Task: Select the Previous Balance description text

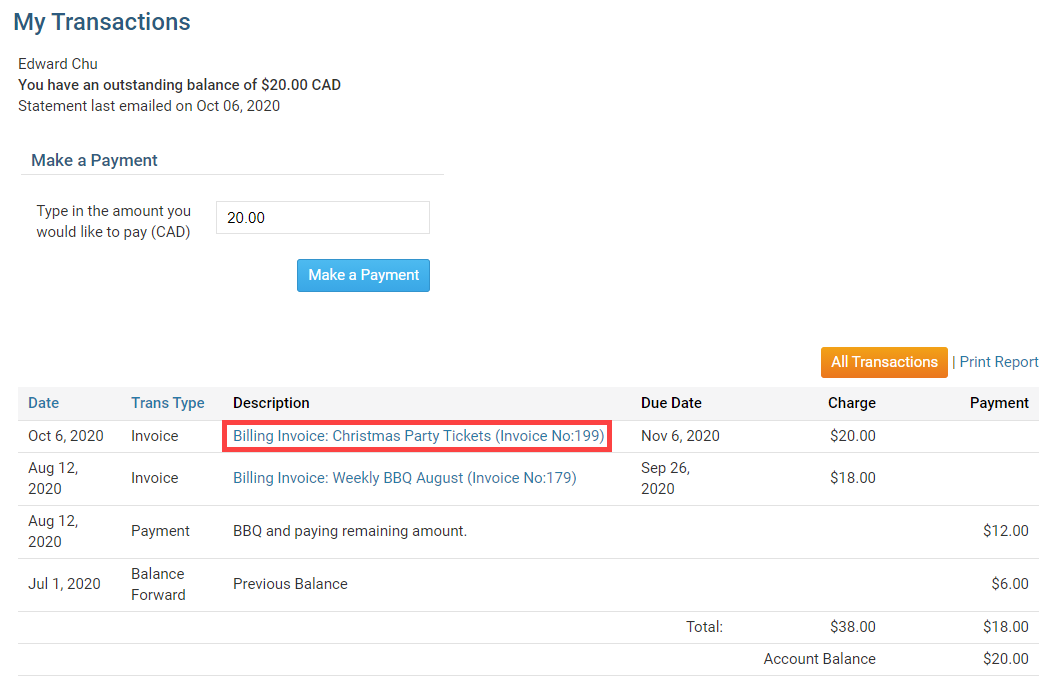Action: (290, 584)
